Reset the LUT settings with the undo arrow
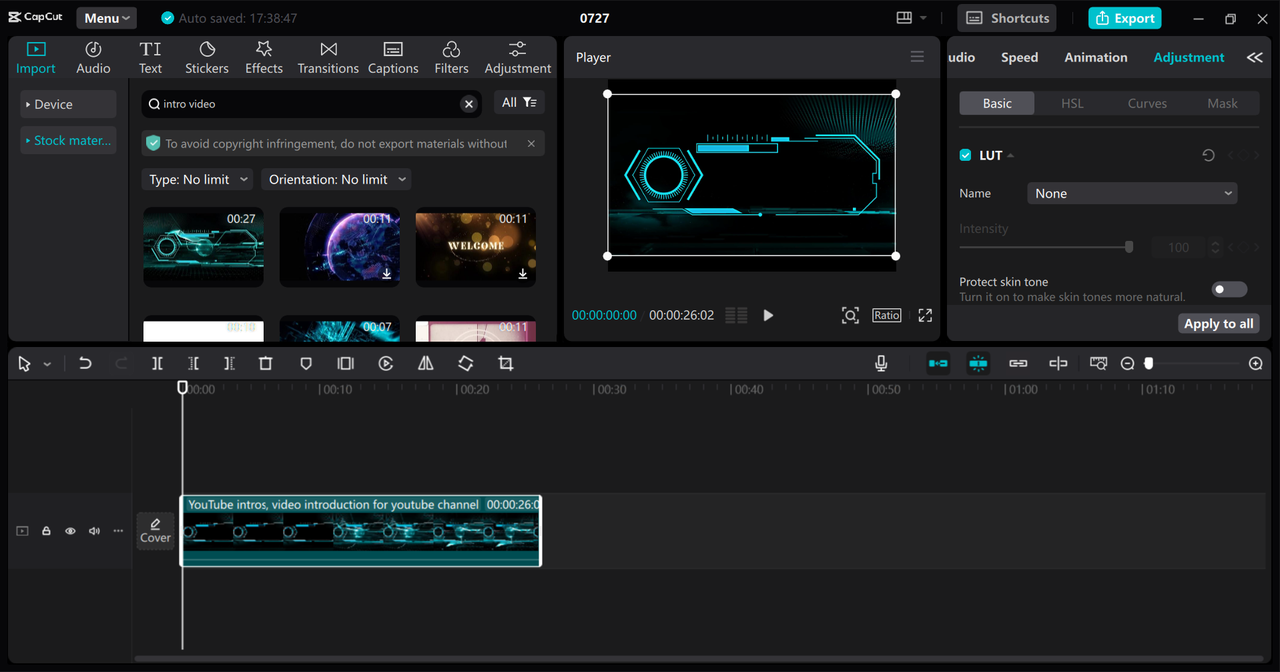The height and width of the screenshot is (672, 1280). point(1208,155)
